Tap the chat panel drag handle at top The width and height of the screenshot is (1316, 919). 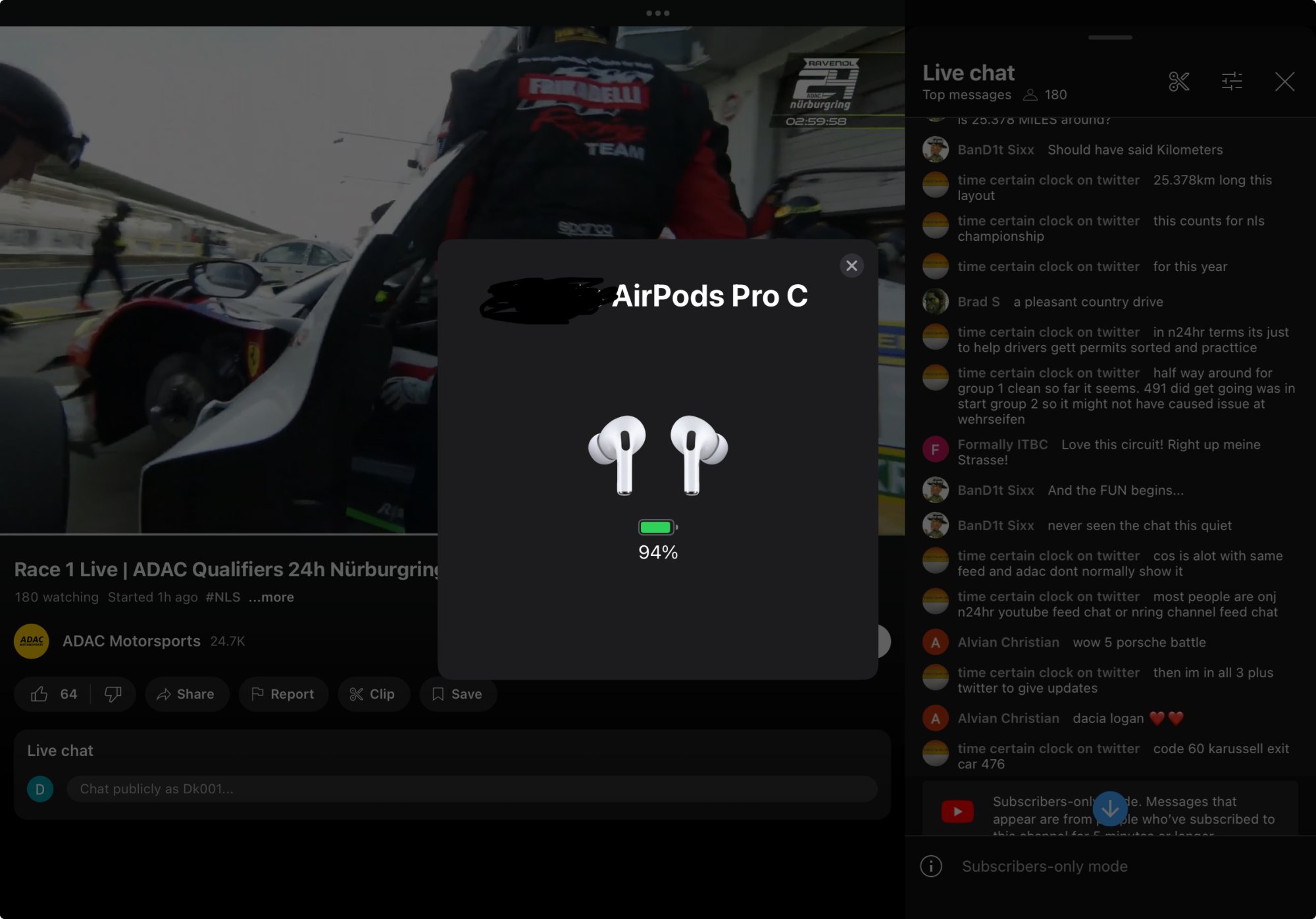[1110, 37]
